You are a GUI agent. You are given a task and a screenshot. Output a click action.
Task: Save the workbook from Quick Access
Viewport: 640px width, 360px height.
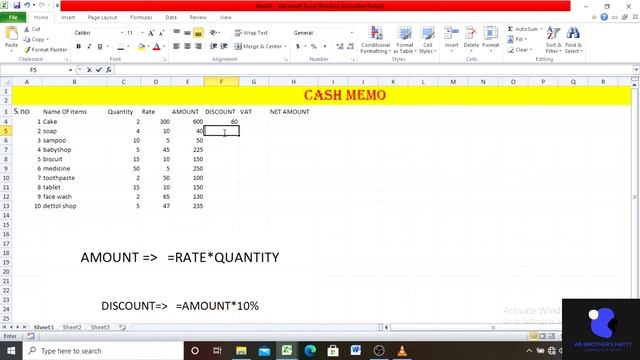17,5
